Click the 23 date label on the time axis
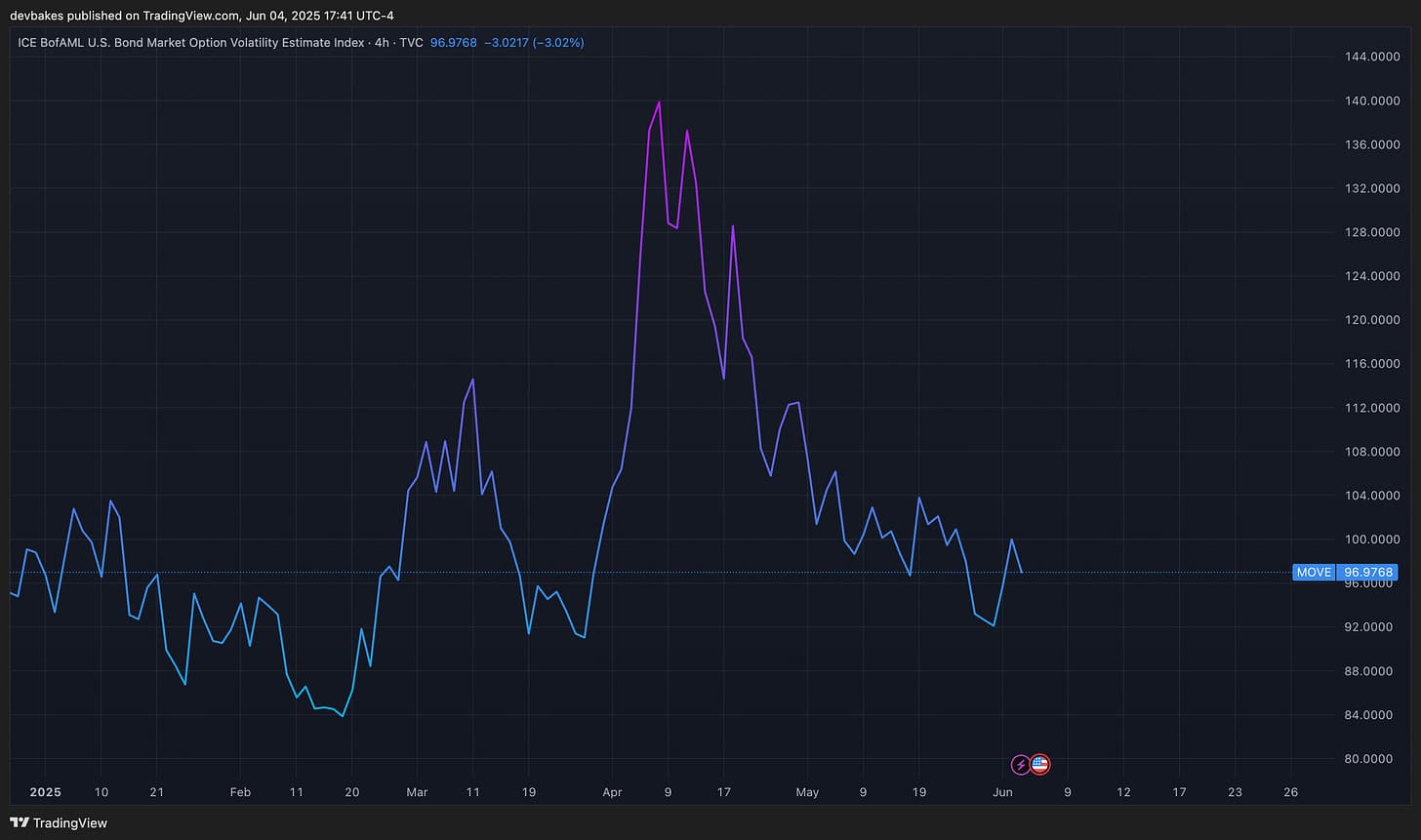Image resolution: width=1421 pixels, height=840 pixels. pos(1235,792)
